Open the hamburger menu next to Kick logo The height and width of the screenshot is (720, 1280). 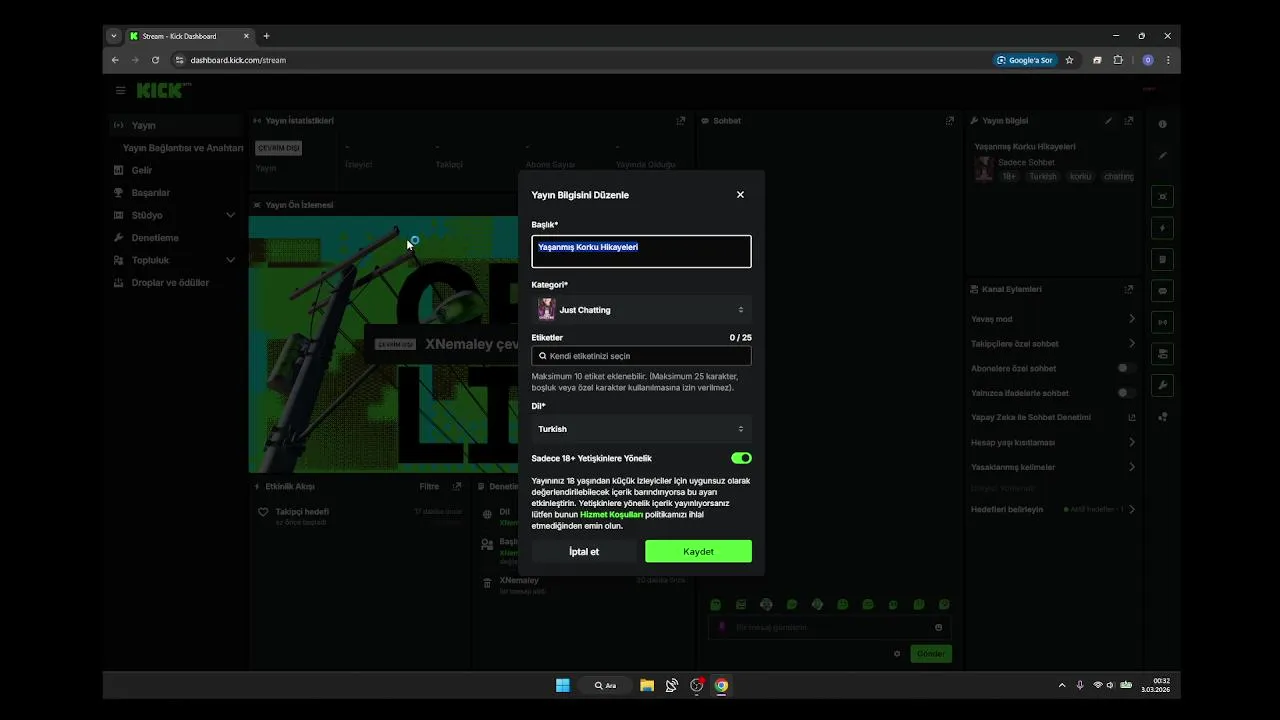click(x=120, y=91)
